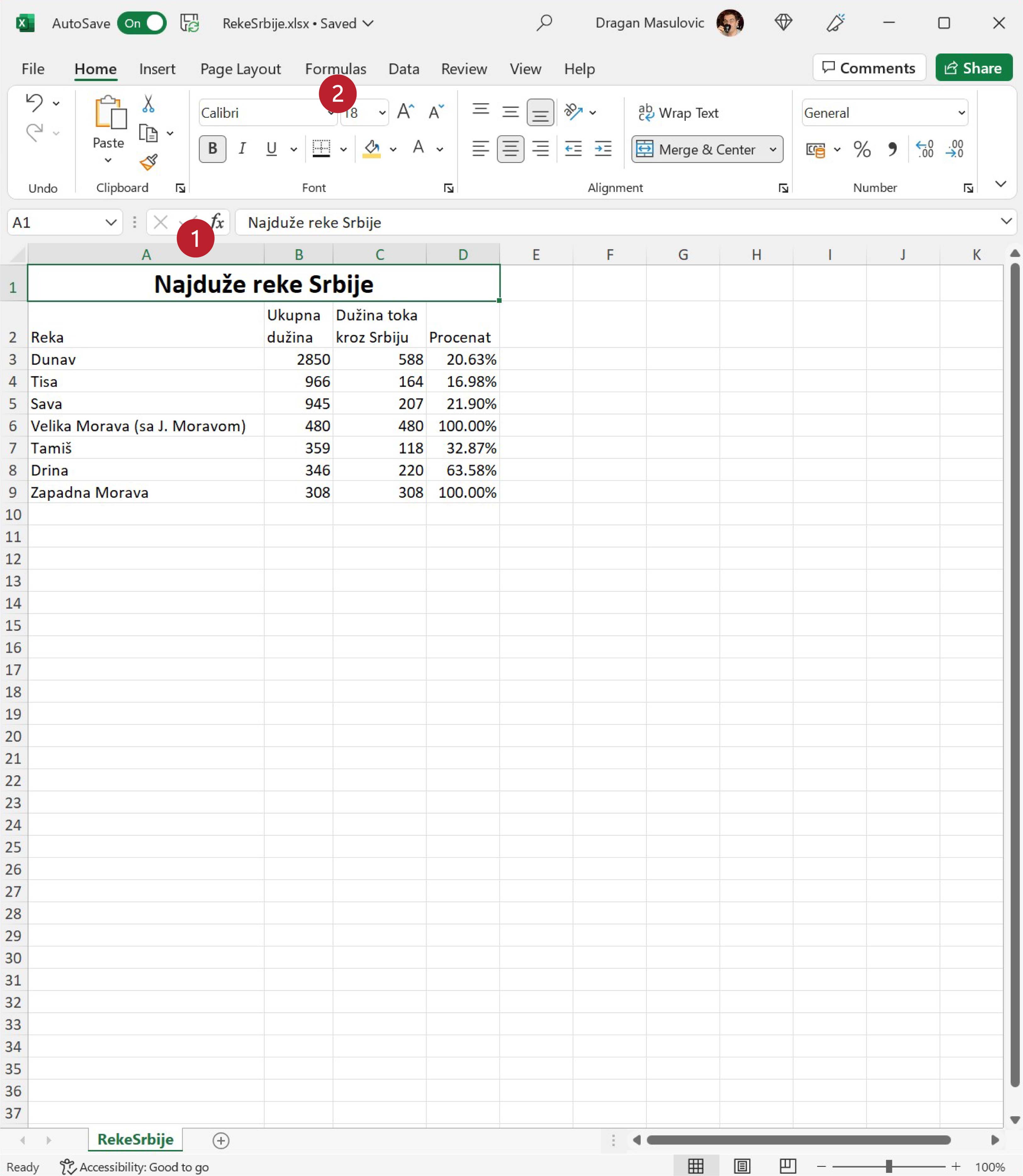Viewport: 1023px width, 1176px height.
Task: Click the Increase Indent icon
Action: (603, 149)
